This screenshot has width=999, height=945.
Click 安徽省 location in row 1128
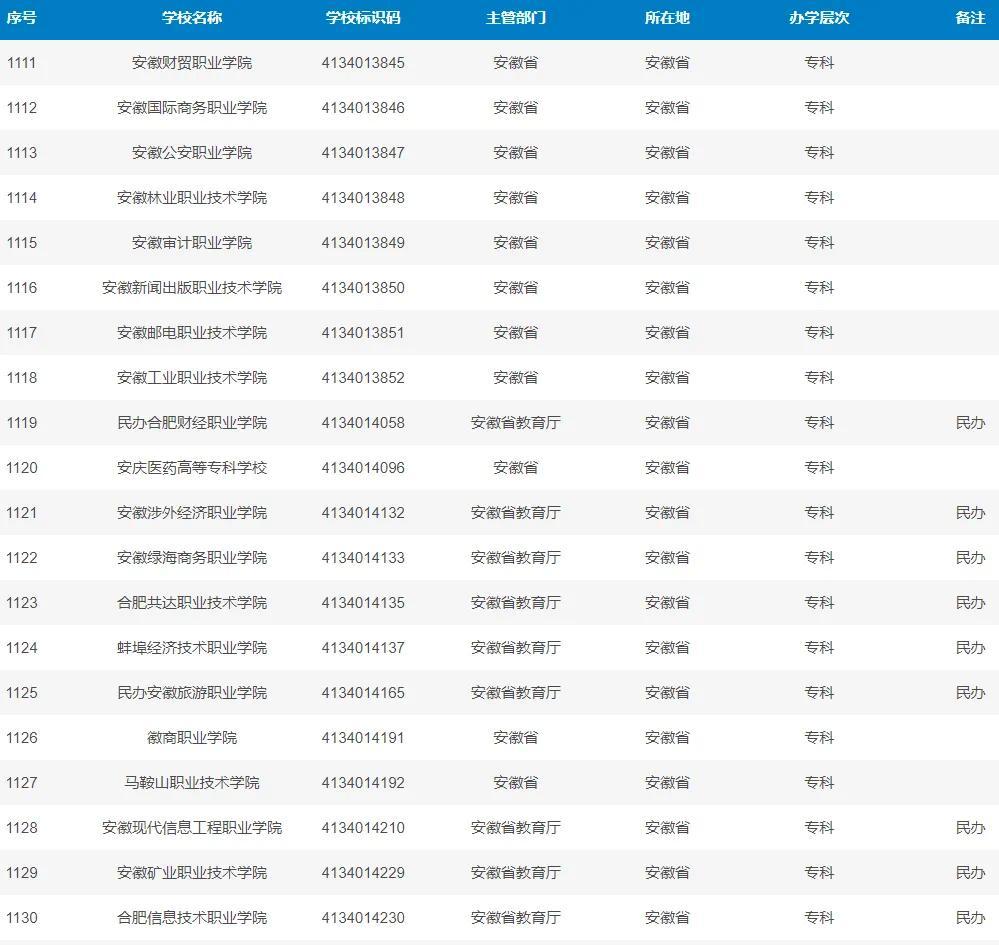pos(667,828)
